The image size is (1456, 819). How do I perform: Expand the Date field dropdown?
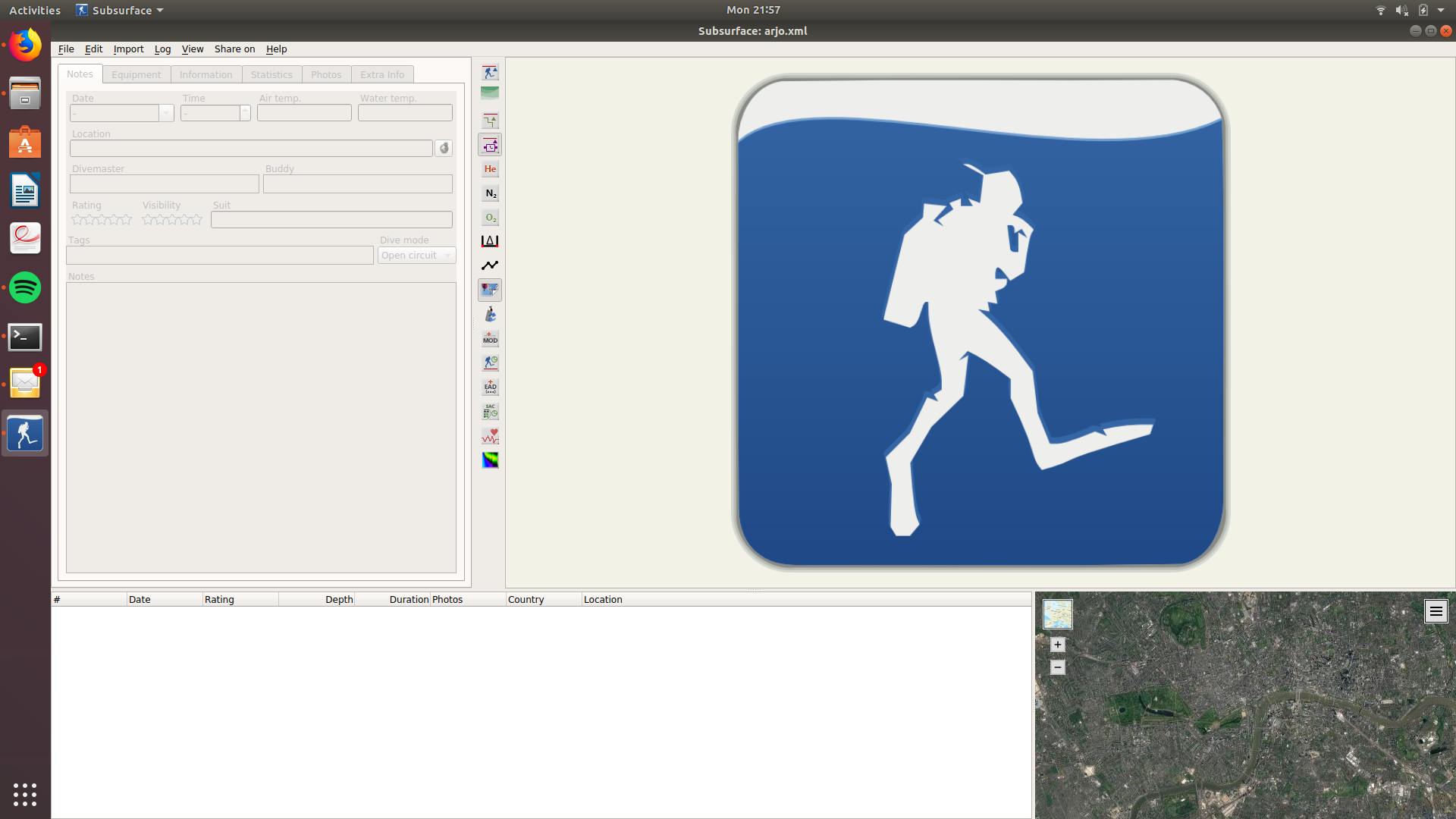coord(167,113)
